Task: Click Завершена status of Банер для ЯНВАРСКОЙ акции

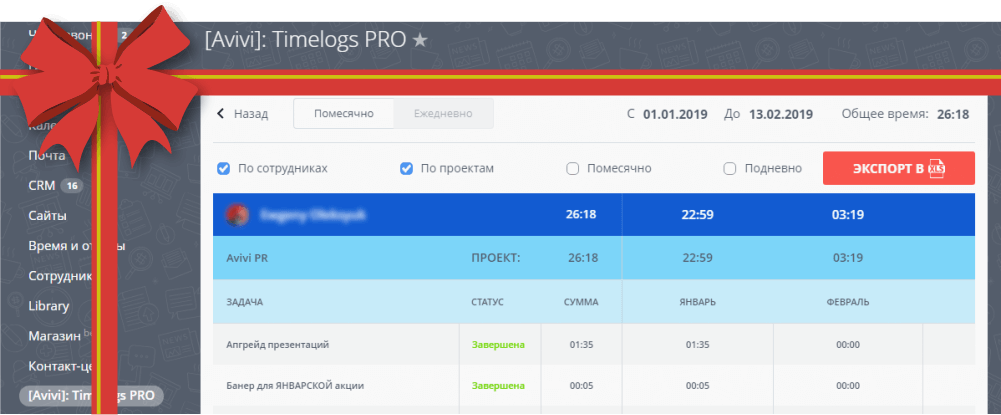Action: click(x=498, y=386)
